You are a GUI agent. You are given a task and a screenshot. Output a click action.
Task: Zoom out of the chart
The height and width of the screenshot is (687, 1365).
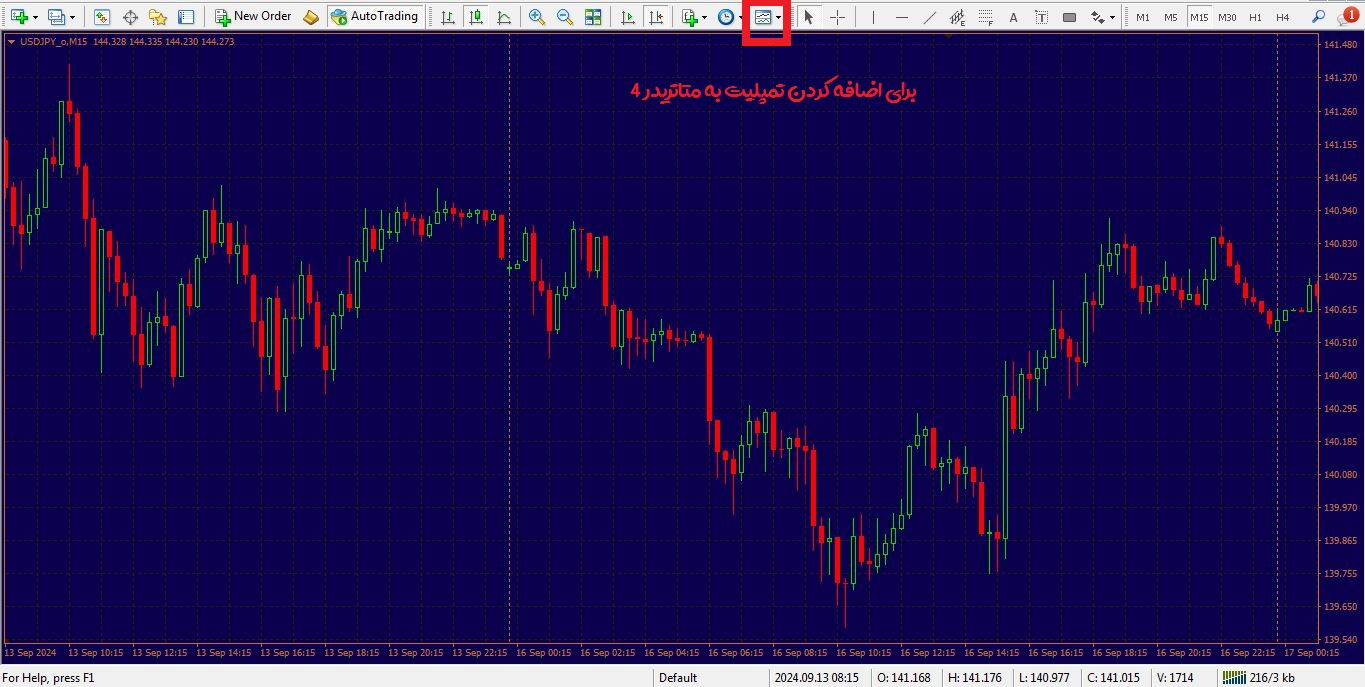(565, 17)
